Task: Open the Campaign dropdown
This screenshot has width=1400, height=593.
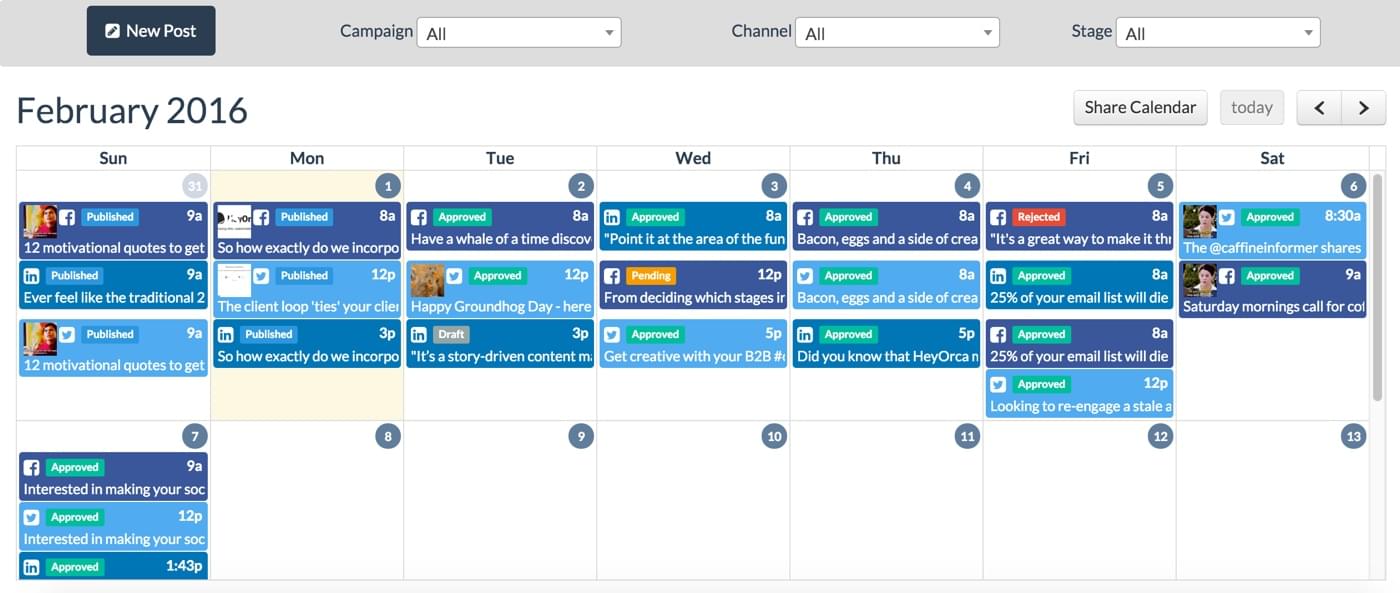Action: (519, 33)
